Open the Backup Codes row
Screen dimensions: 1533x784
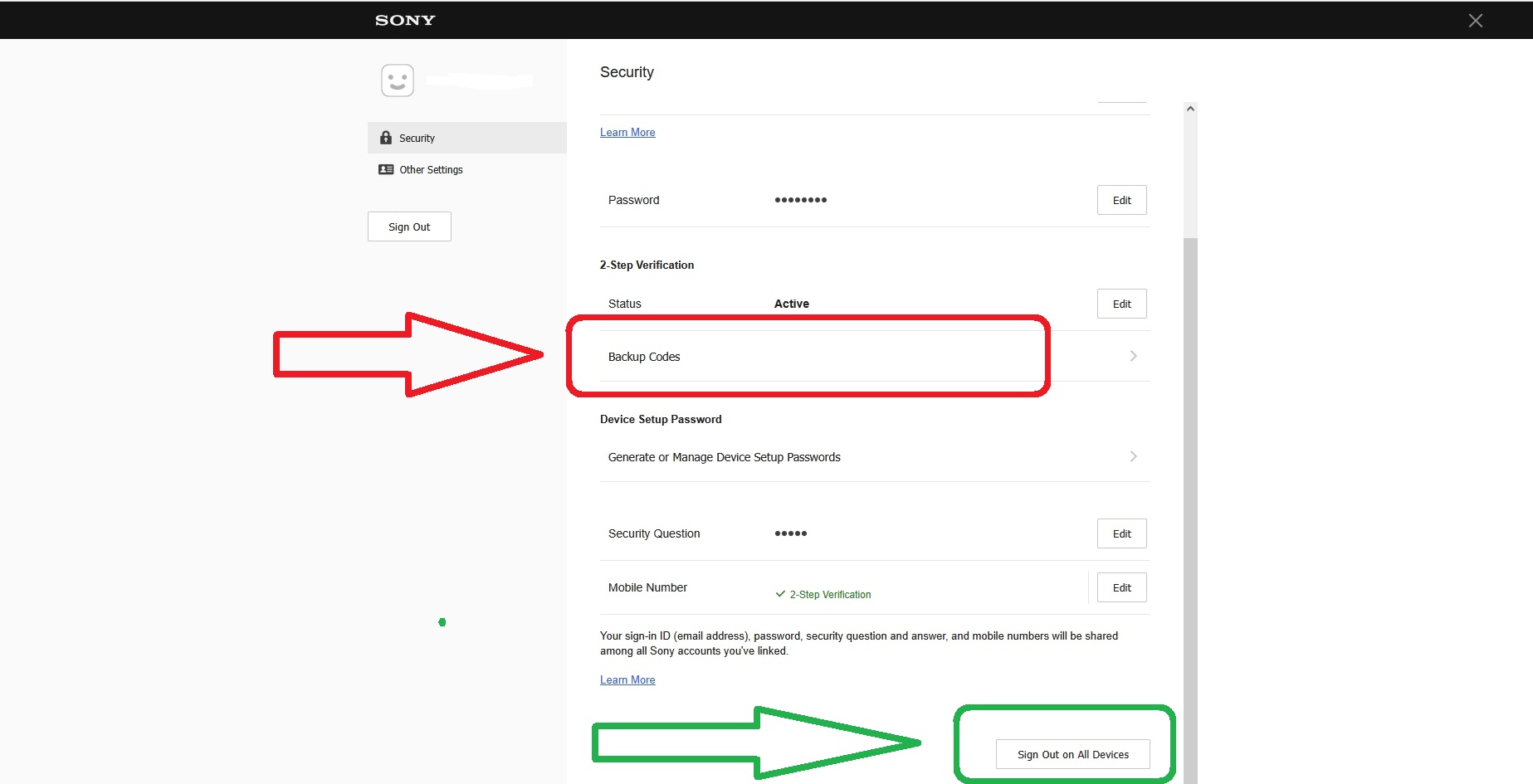click(x=875, y=357)
